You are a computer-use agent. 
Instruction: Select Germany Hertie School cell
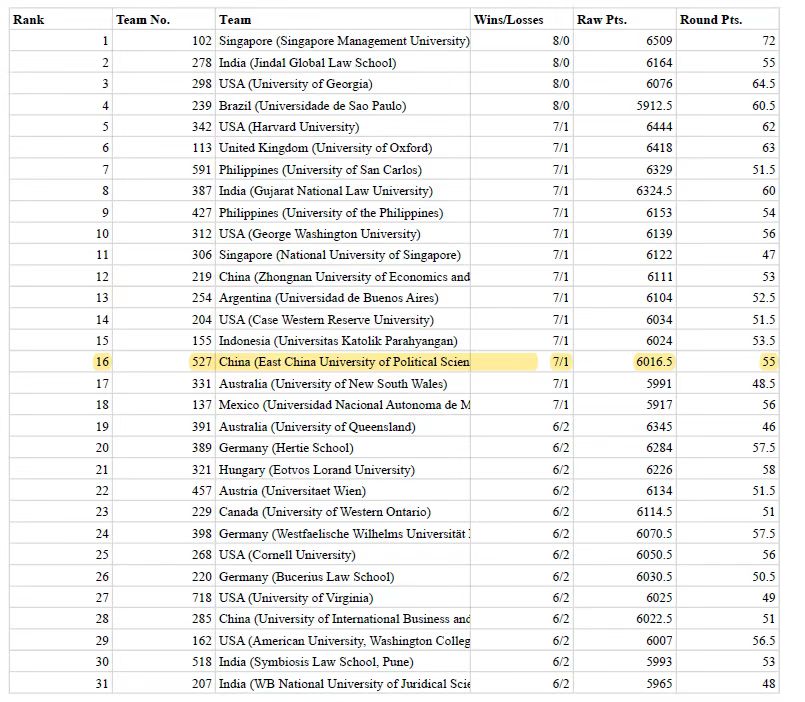coord(342,448)
